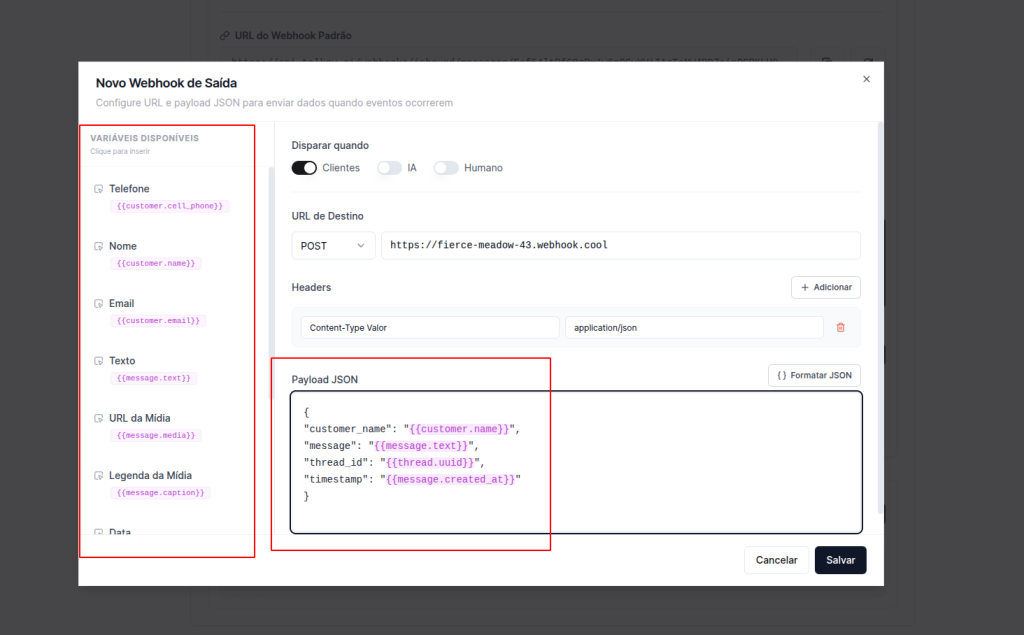Image resolution: width=1024 pixels, height=635 pixels.
Task: Click the icon beside URL da Mídia
Action: (98, 418)
